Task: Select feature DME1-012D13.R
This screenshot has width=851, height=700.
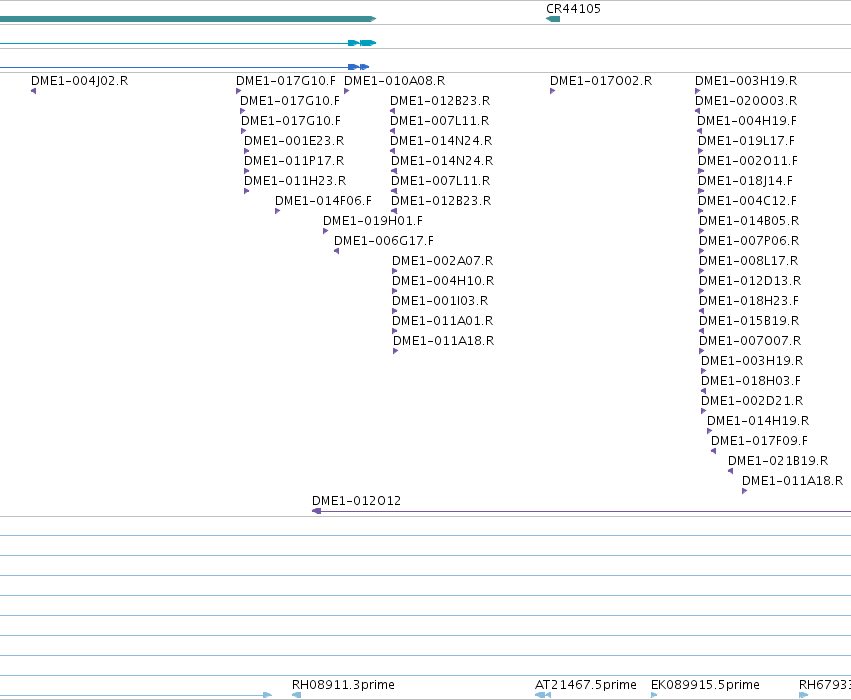Action: 750,281
